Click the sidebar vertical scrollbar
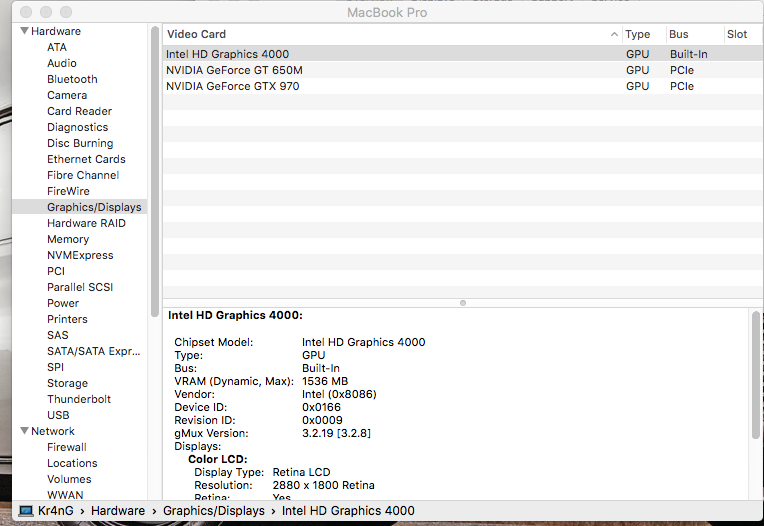 point(154,171)
